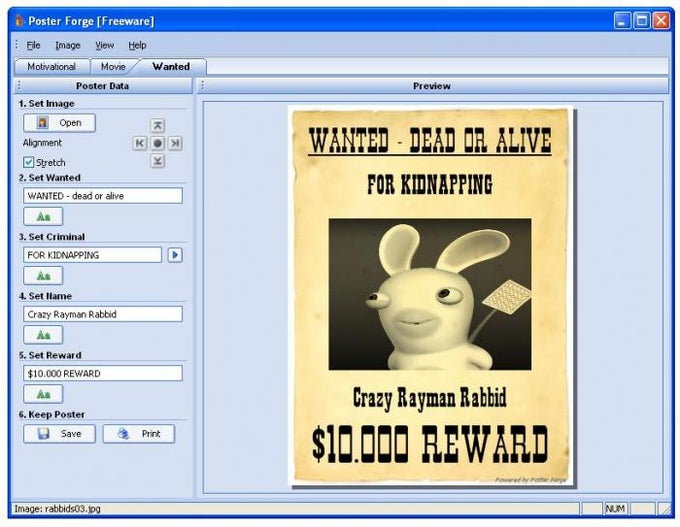Edit the Crazy Rayman Rabbid name field
This screenshot has height=527, width=680.
coord(103,314)
